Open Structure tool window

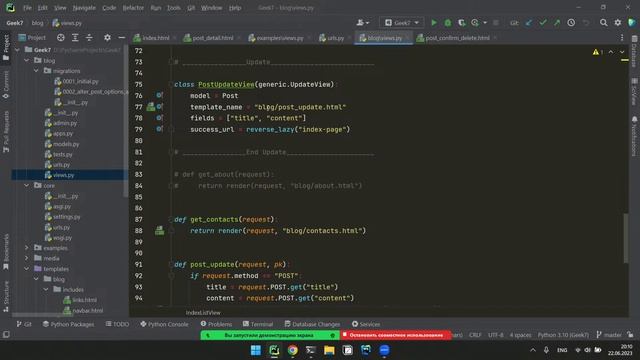pos(6,296)
